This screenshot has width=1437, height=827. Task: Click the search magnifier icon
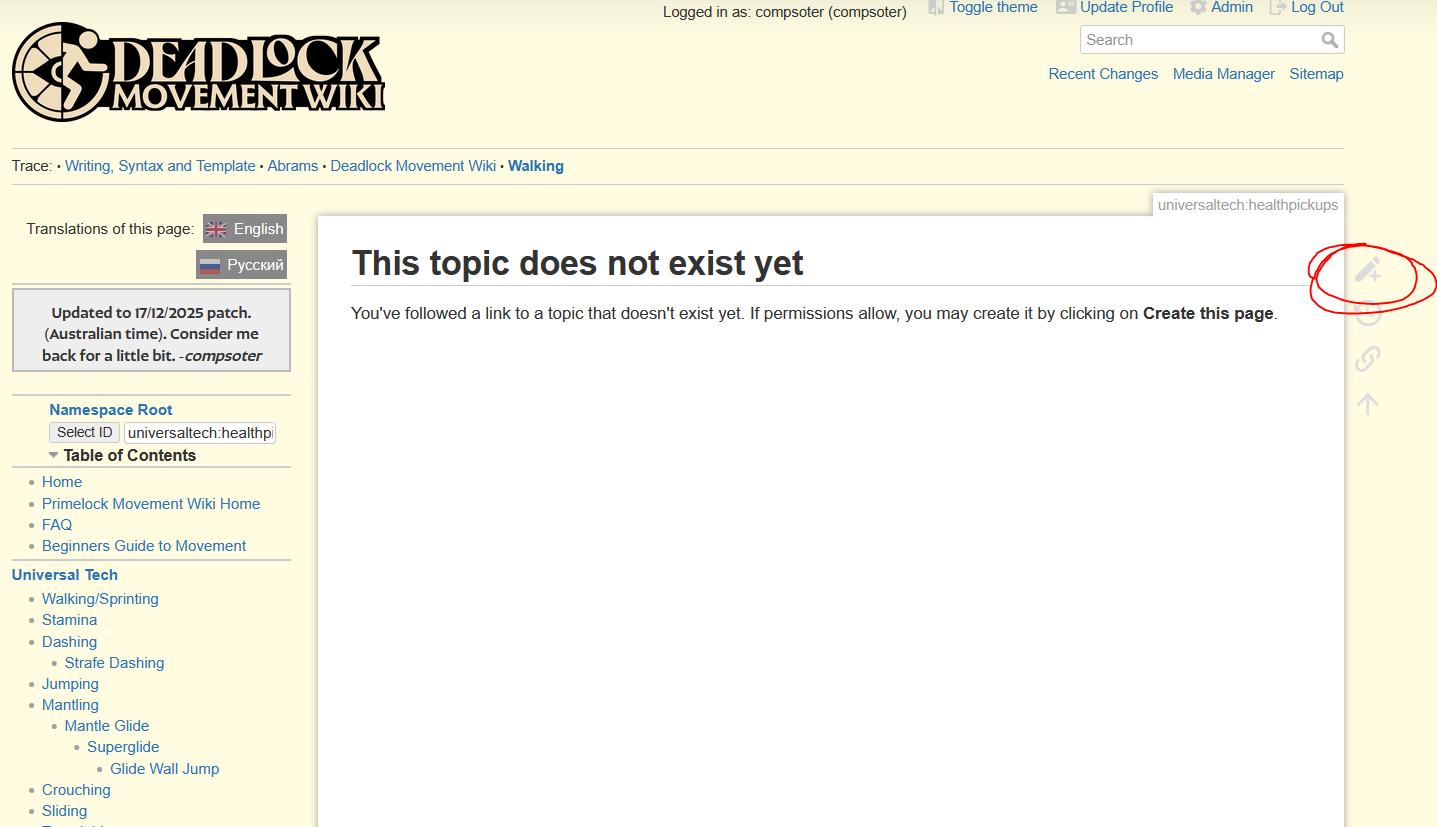tap(1330, 39)
